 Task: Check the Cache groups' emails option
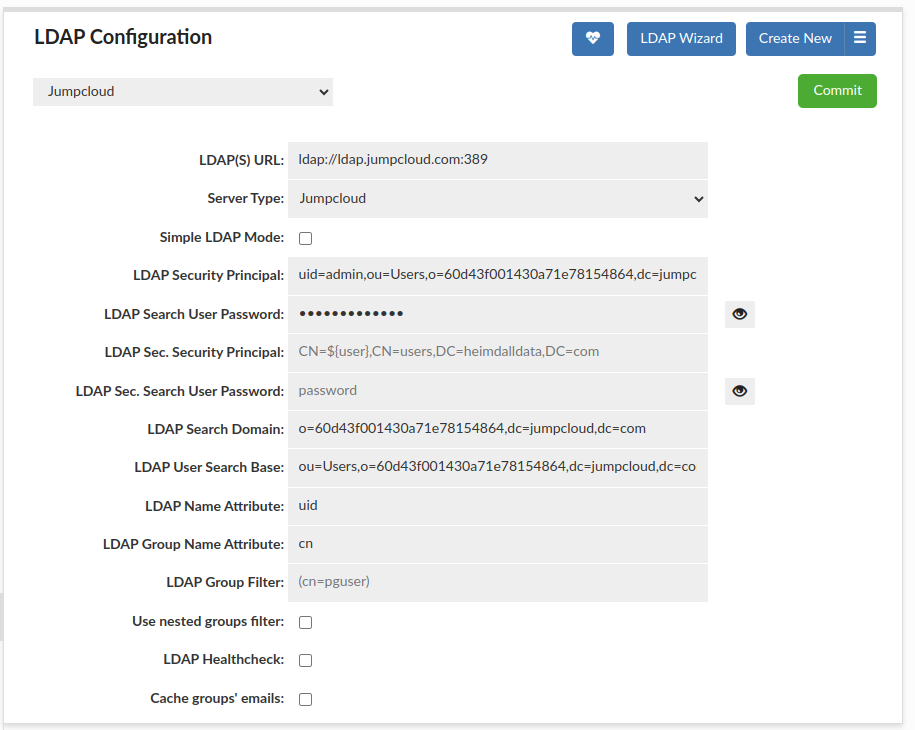(x=306, y=699)
